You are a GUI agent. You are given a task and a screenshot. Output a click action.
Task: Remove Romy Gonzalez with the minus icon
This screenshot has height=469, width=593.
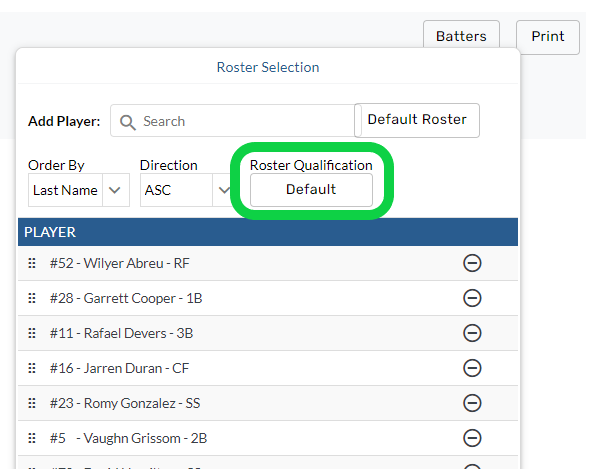pos(472,403)
